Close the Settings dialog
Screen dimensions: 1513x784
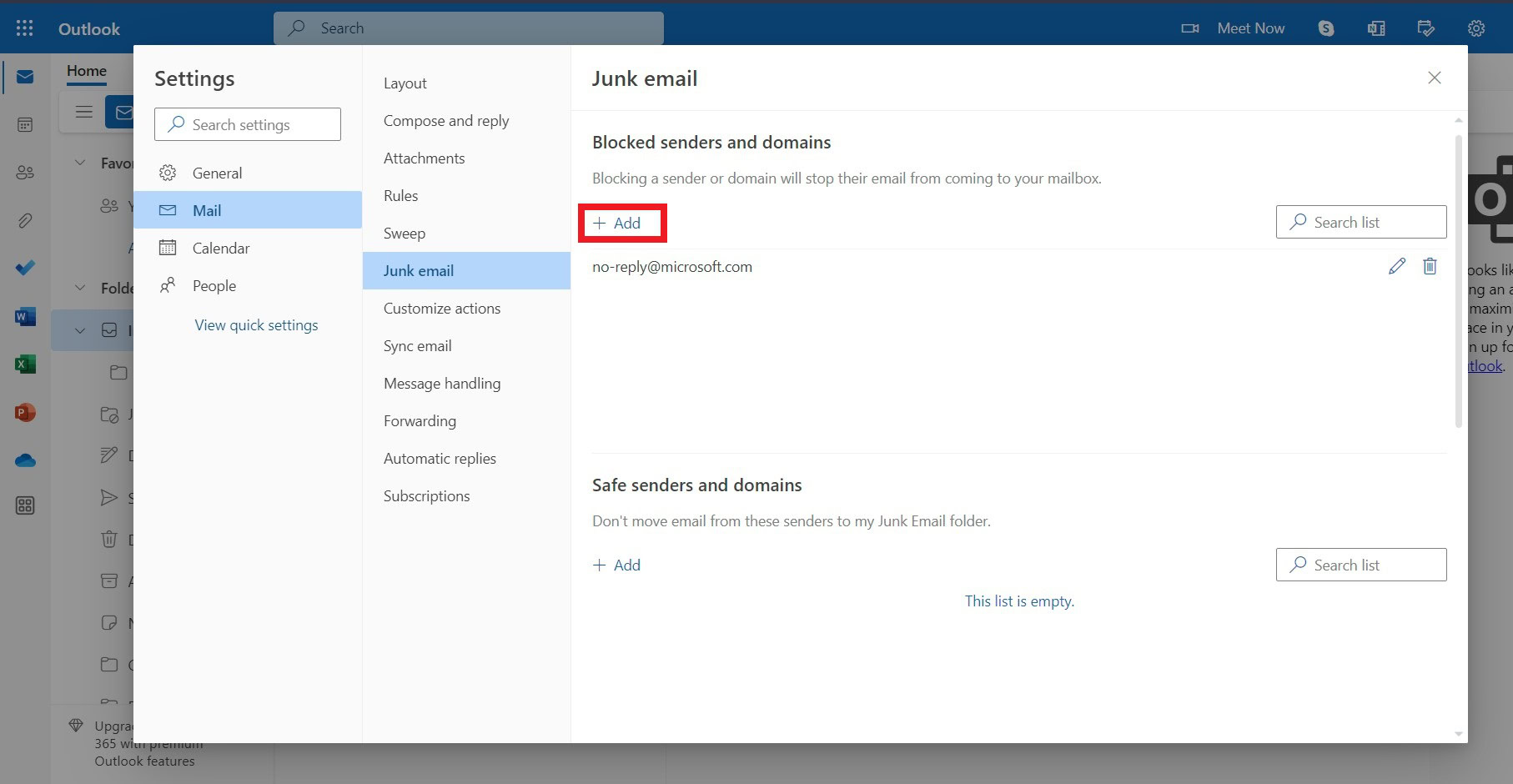click(1435, 78)
